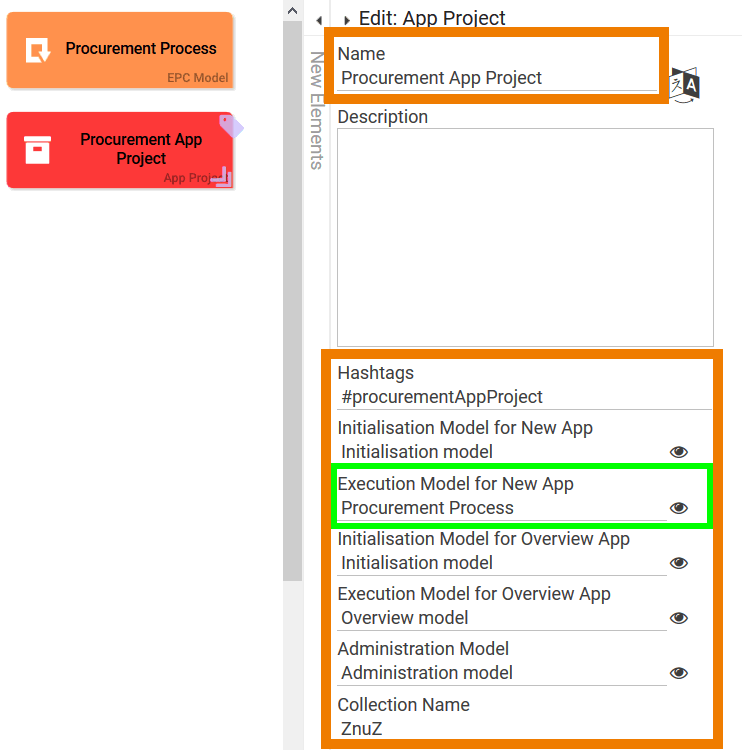
Task: Click the tag icon on the App Project card
Action: 231,125
